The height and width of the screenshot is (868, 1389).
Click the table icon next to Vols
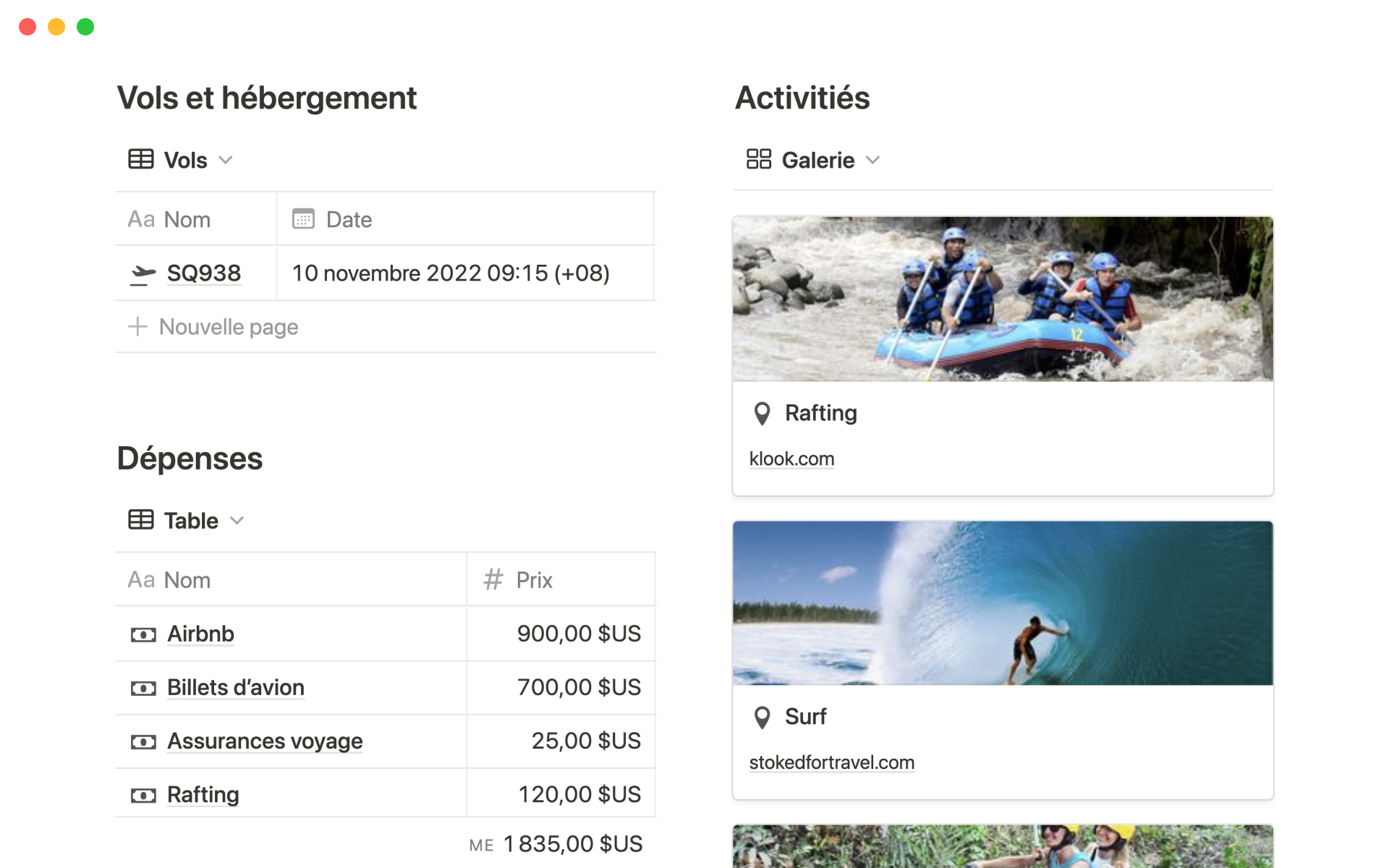click(141, 159)
